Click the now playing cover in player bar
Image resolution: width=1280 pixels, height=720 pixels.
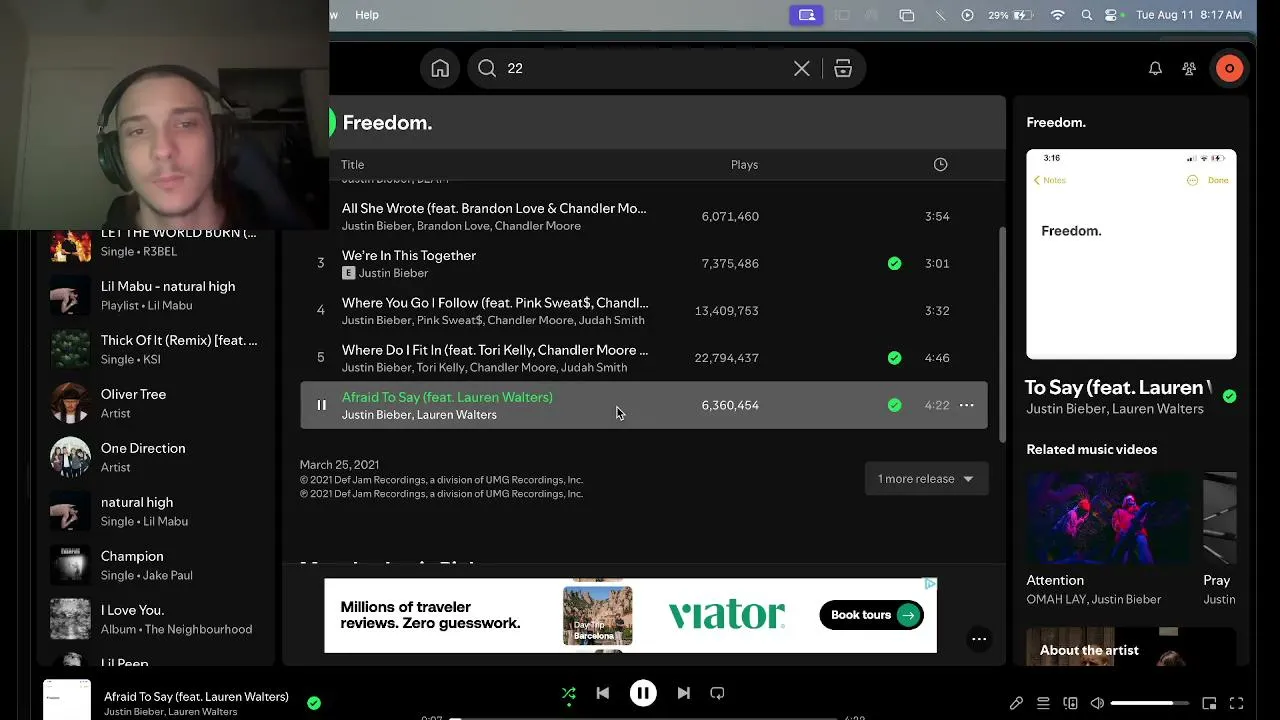click(x=67, y=700)
